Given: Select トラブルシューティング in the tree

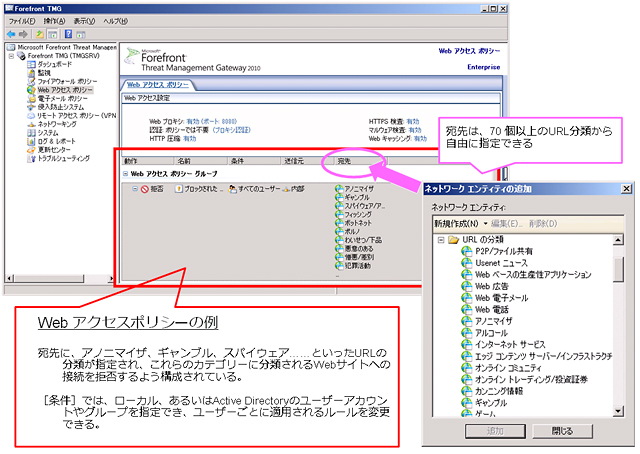Looking at the screenshot, I should point(64,158).
